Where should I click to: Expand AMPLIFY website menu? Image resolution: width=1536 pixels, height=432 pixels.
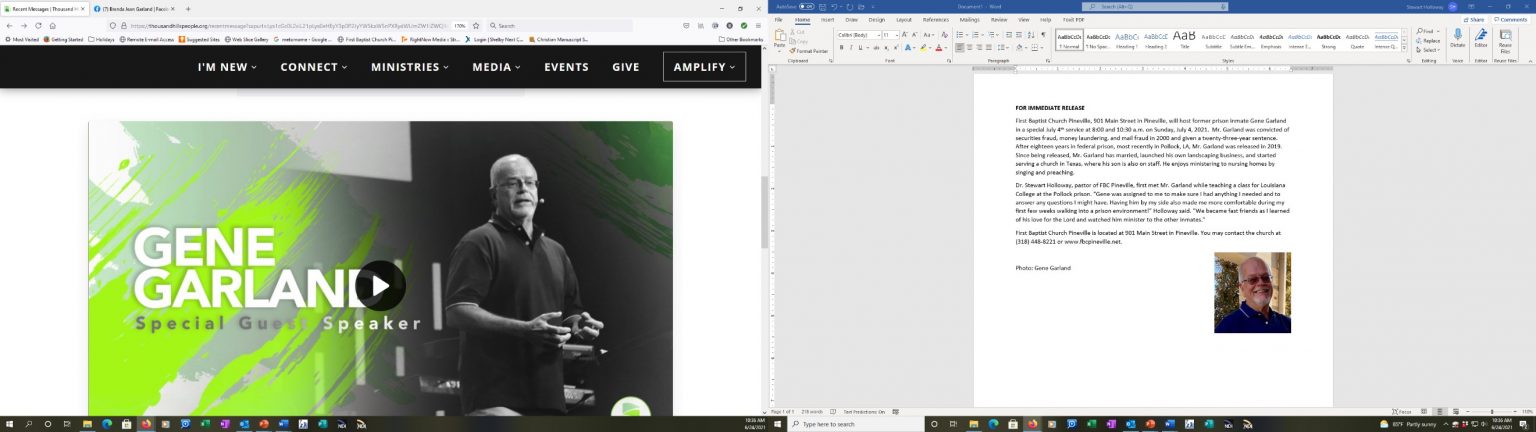[704, 67]
